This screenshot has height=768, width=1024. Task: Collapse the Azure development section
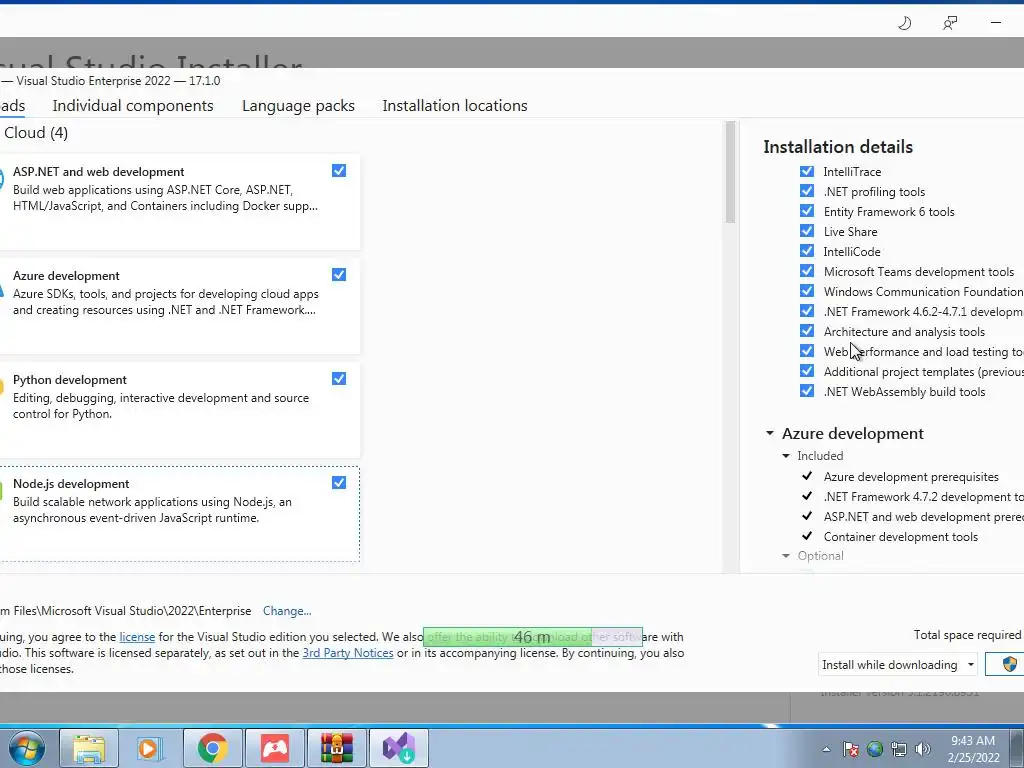(x=770, y=433)
